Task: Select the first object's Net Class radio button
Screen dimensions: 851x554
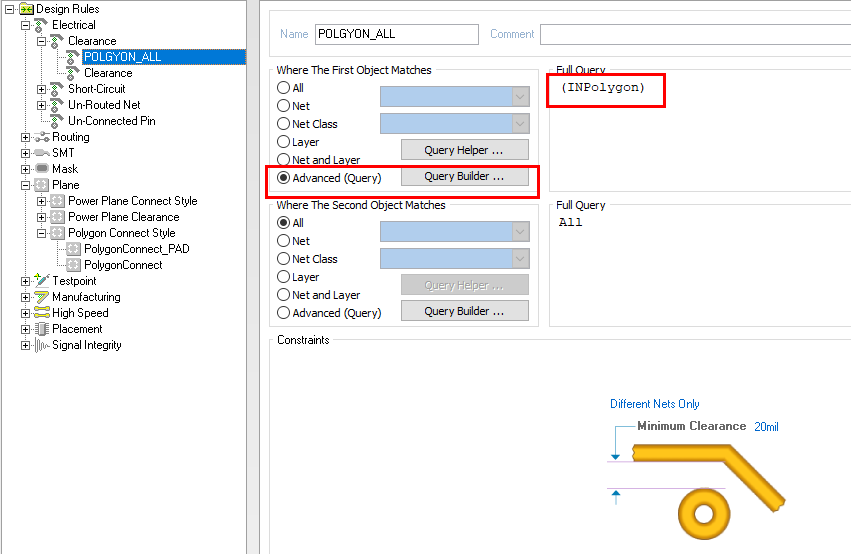Action: click(x=284, y=124)
